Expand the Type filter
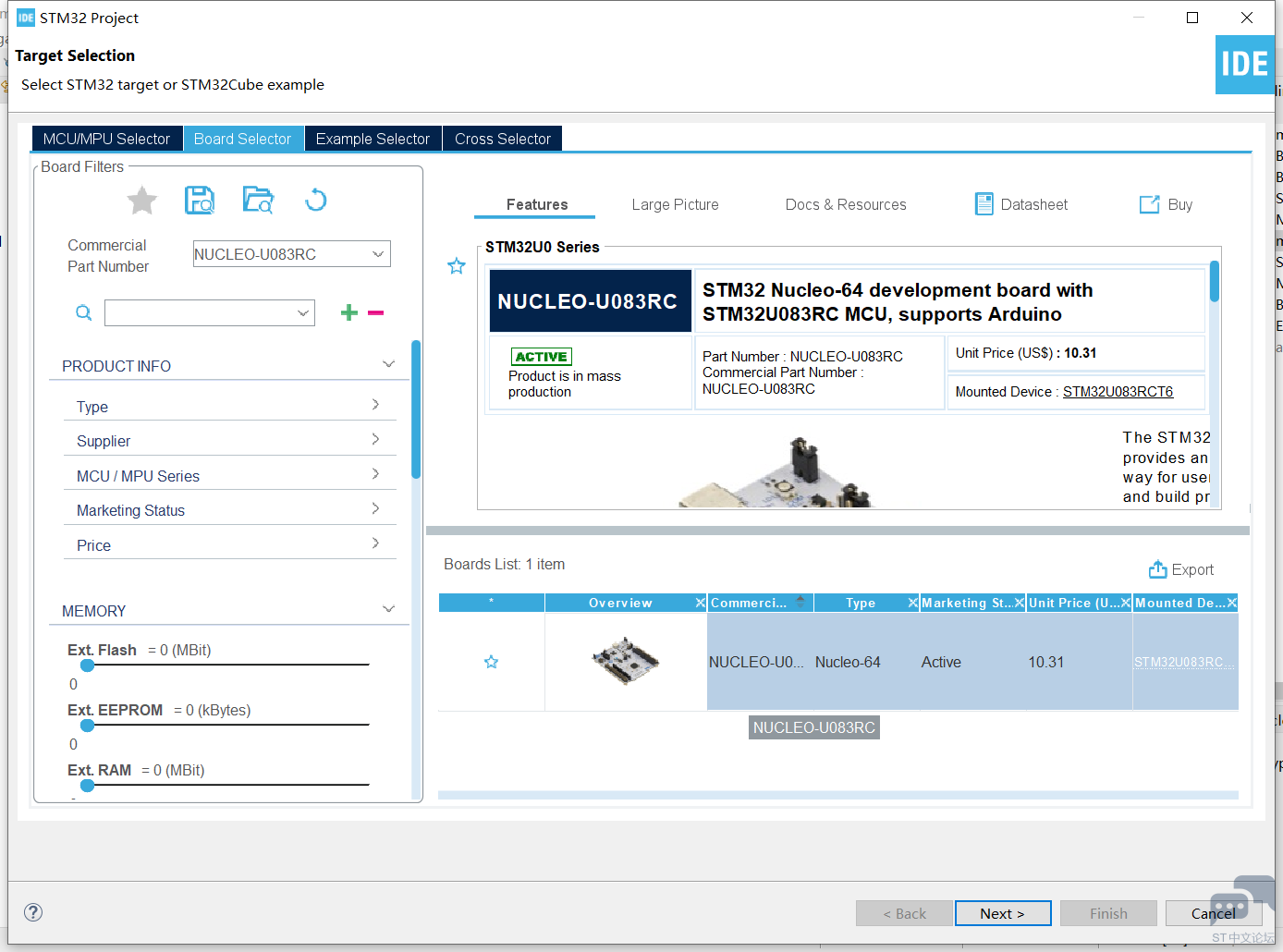 [x=375, y=404]
